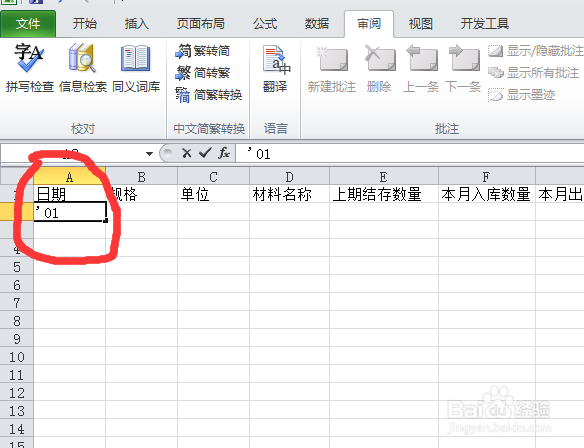Go to previous comment 上一条
Viewport: 584px width, 448px height.
[421, 69]
